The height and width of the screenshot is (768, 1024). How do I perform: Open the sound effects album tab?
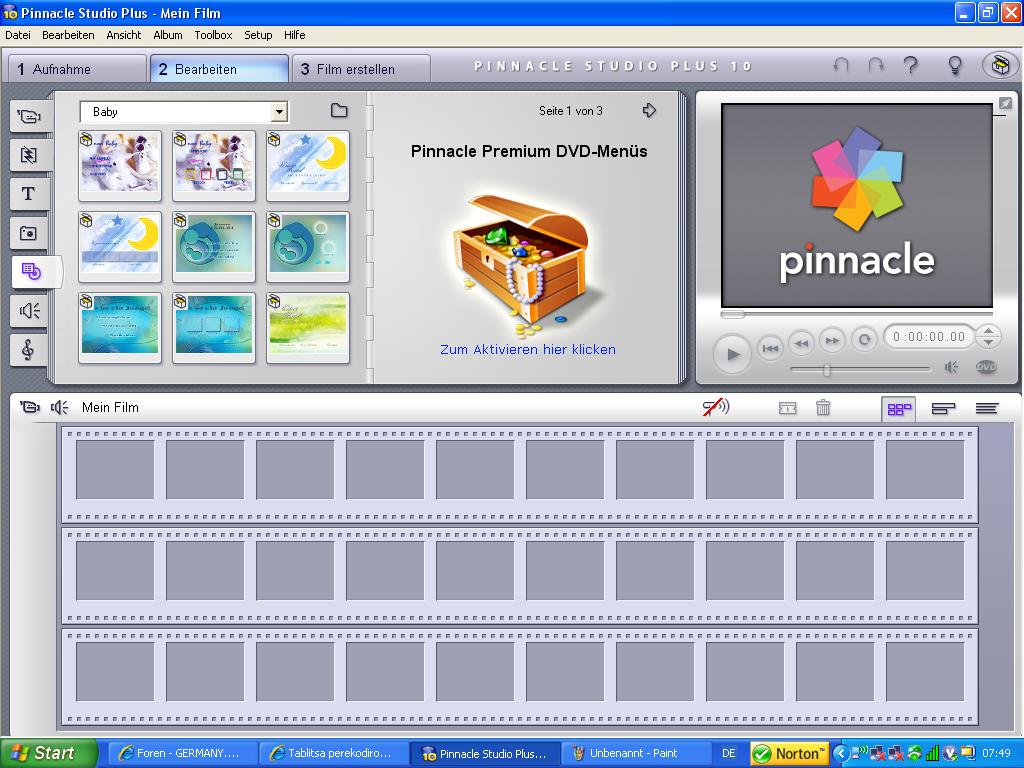29,311
